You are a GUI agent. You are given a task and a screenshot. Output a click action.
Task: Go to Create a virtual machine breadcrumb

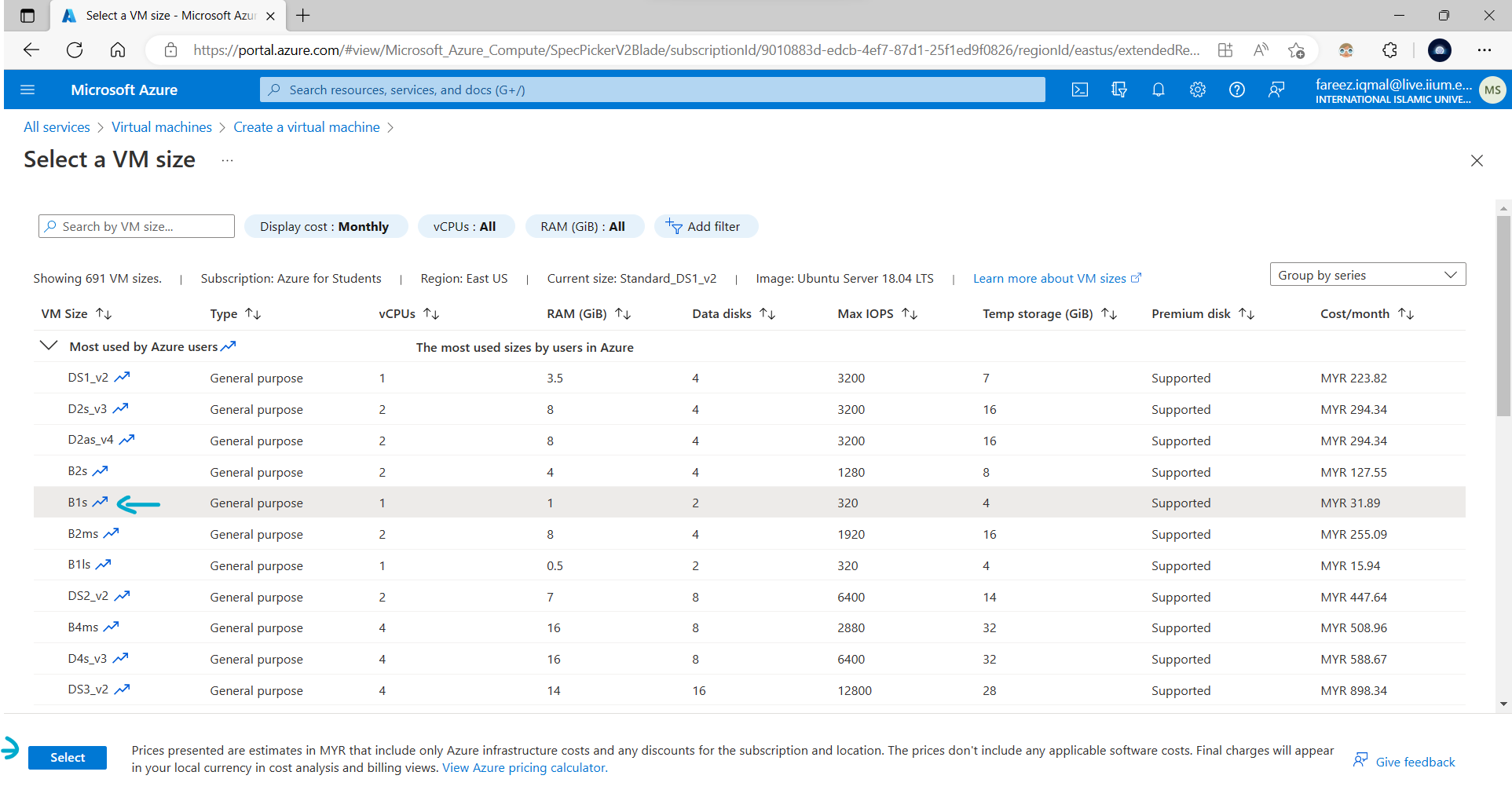click(306, 127)
